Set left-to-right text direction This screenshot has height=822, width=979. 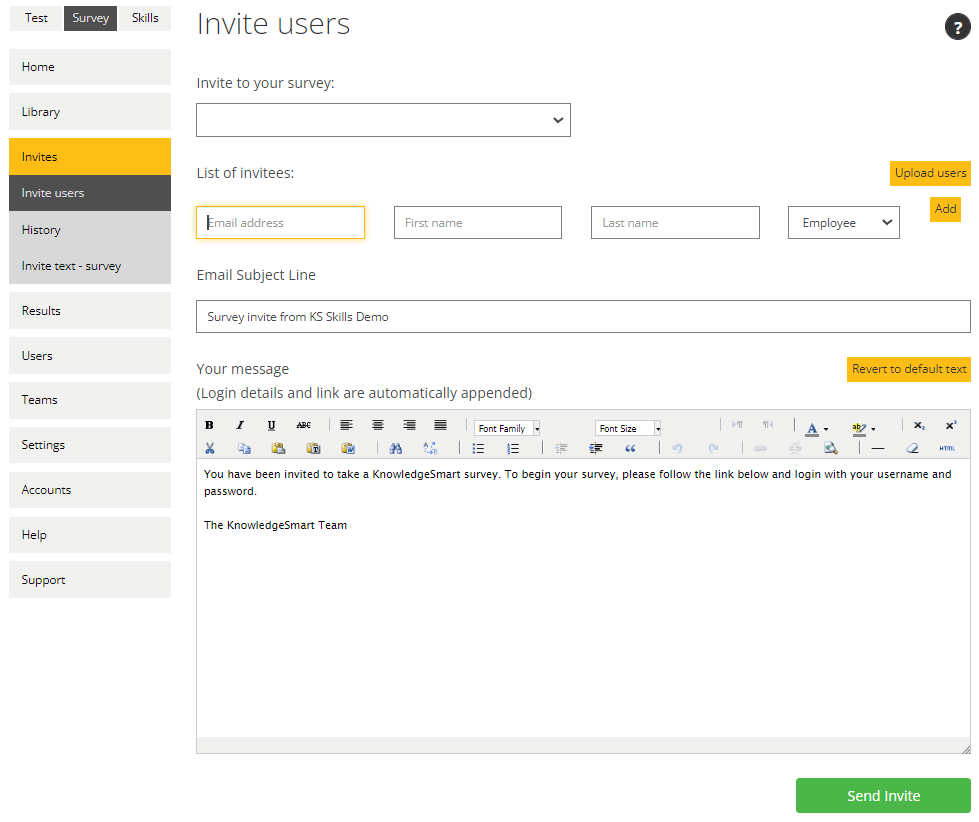click(x=737, y=425)
